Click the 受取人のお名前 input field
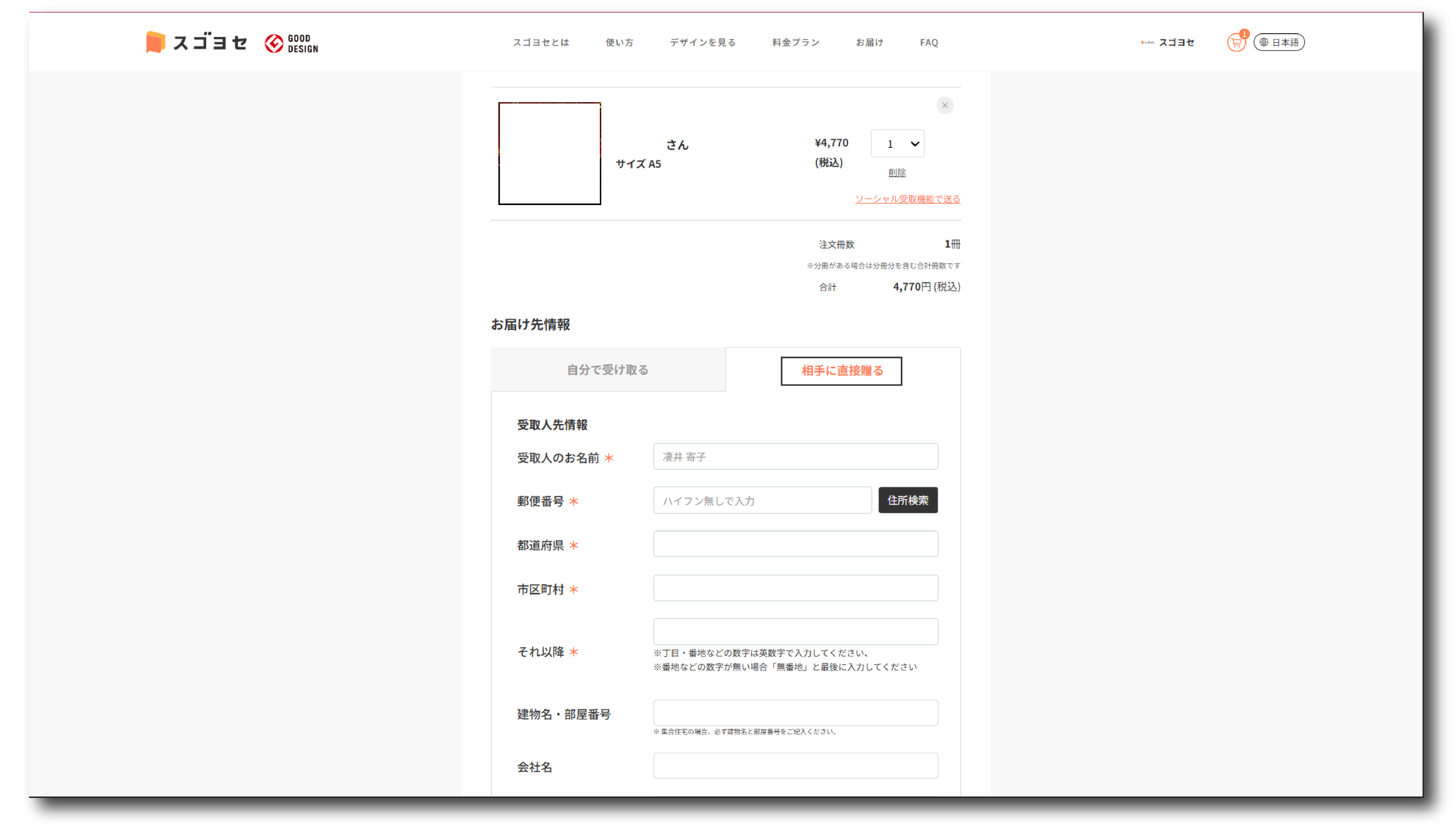 pyautogui.click(x=795, y=457)
